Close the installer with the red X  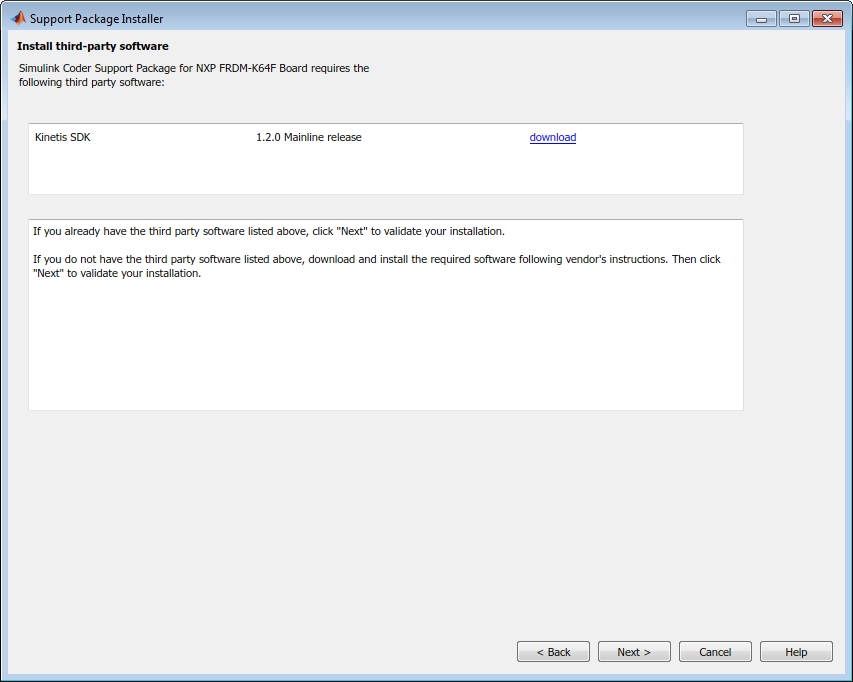[x=826, y=19]
